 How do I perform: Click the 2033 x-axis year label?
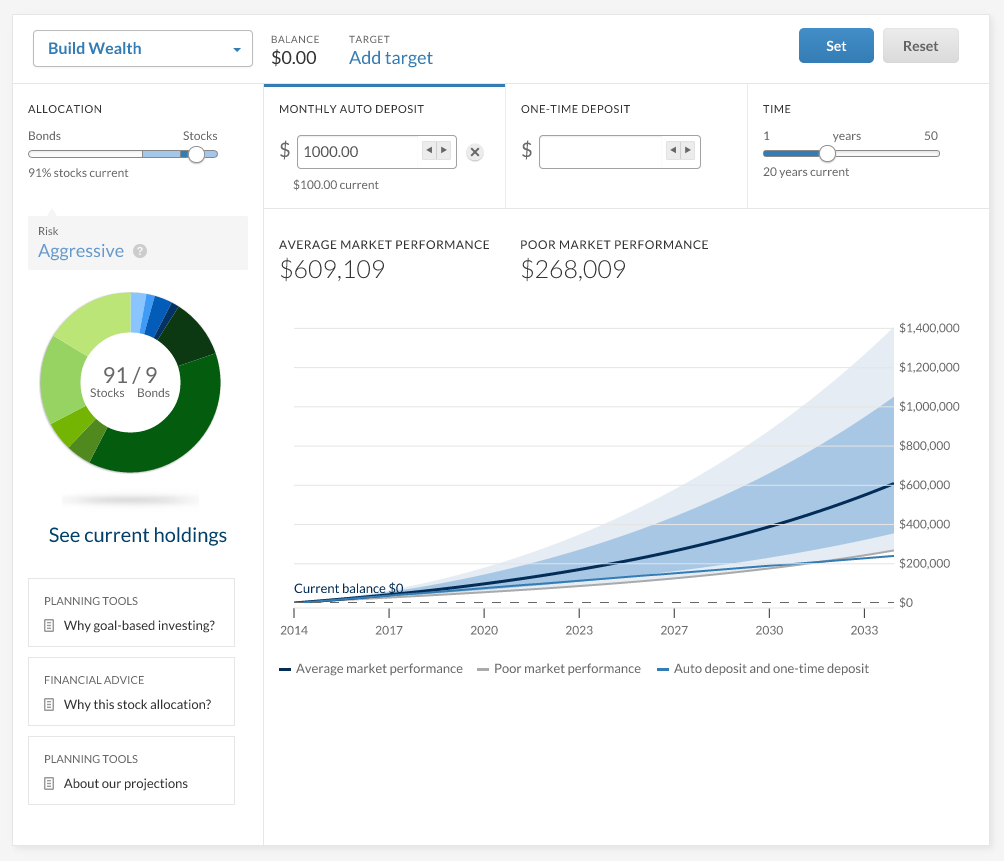pos(864,631)
